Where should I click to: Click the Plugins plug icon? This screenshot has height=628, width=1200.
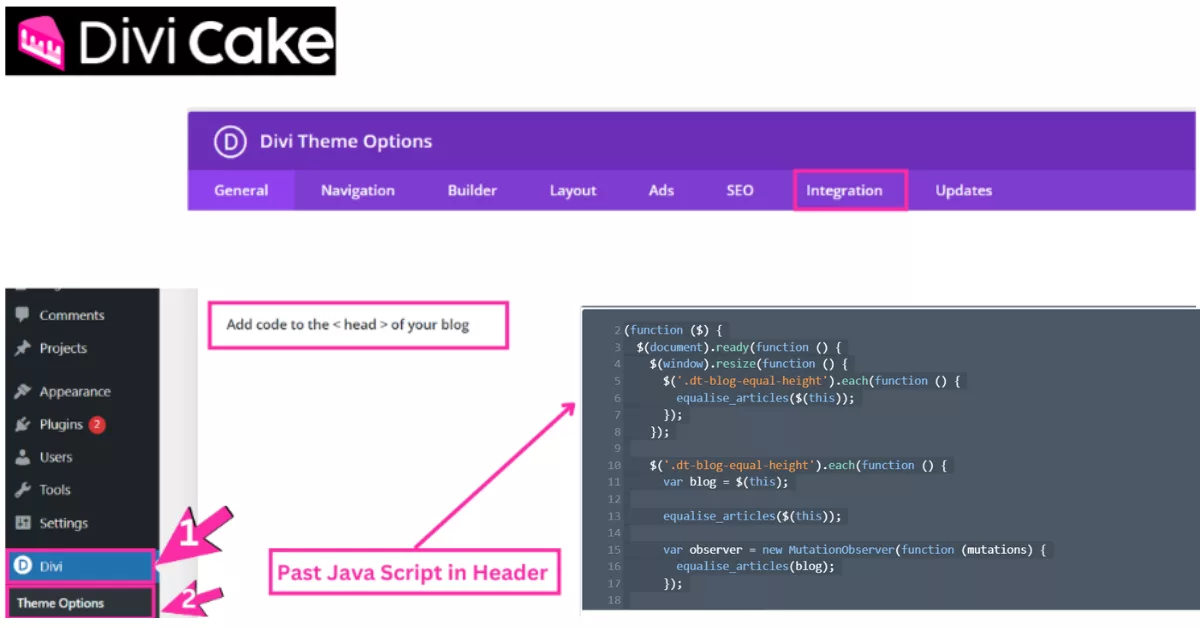(x=22, y=424)
